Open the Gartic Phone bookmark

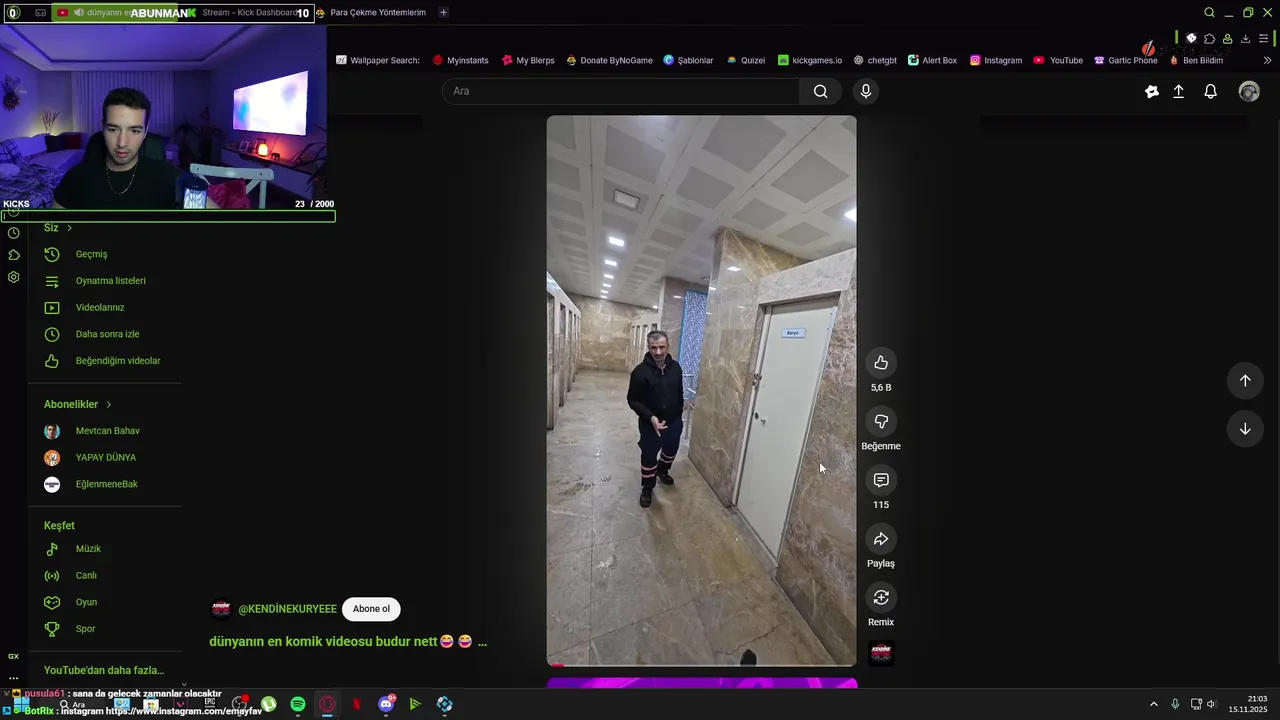tap(1126, 60)
